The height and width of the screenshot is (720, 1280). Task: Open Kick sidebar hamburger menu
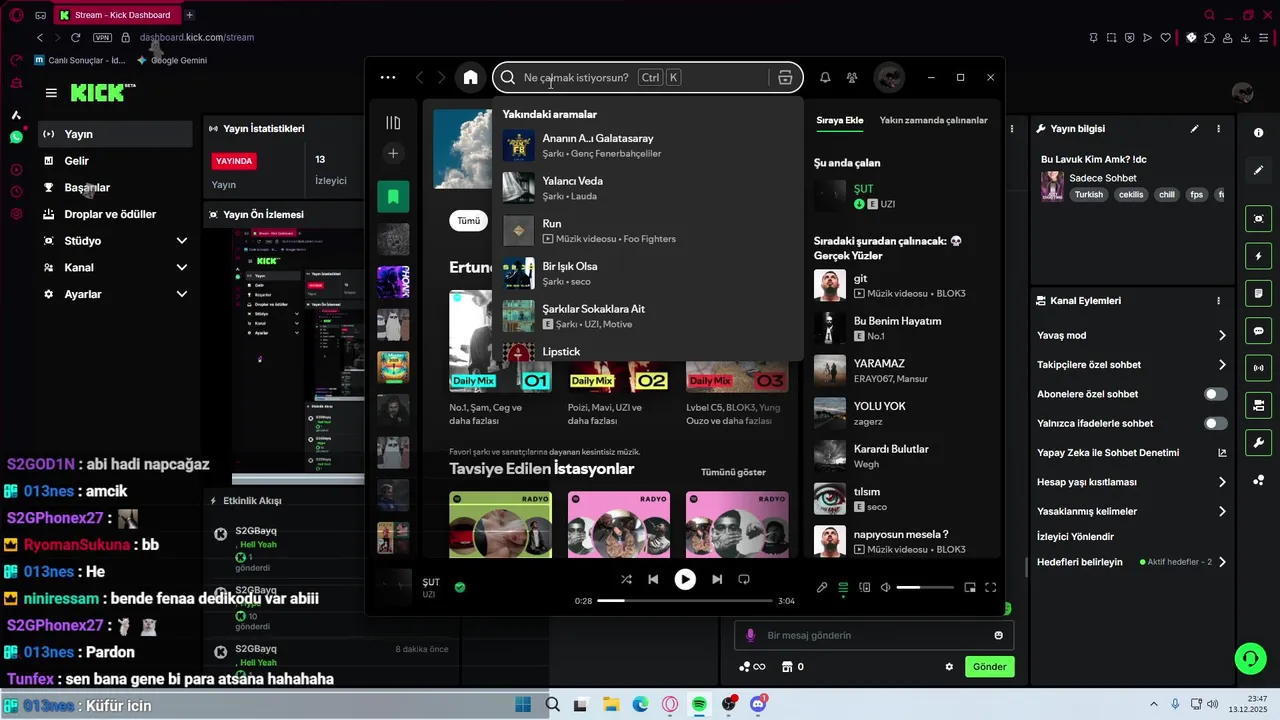coord(51,93)
